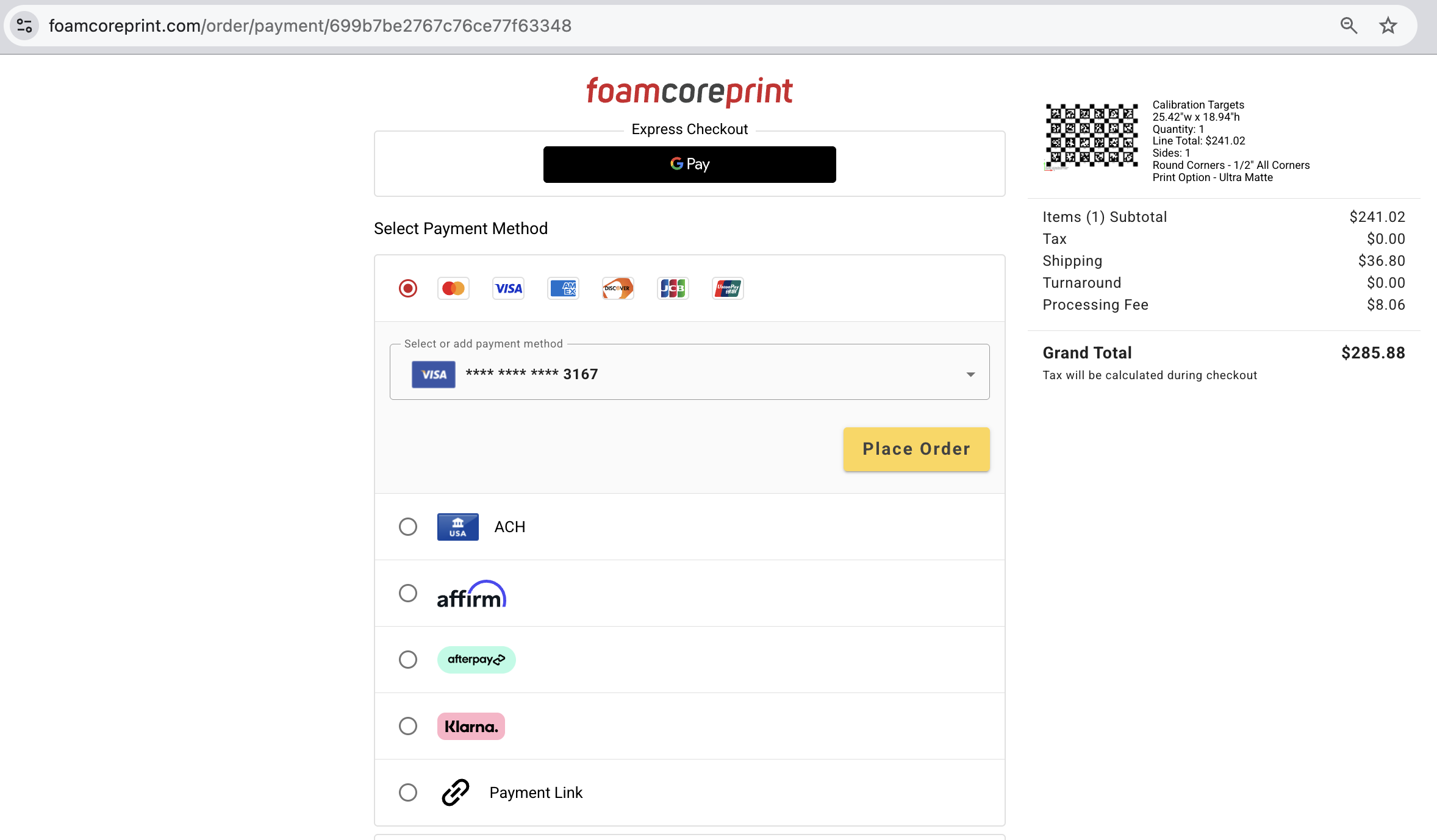The image size is (1437, 840).
Task: Click the American Express card icon
Action: tap(563, 288)
